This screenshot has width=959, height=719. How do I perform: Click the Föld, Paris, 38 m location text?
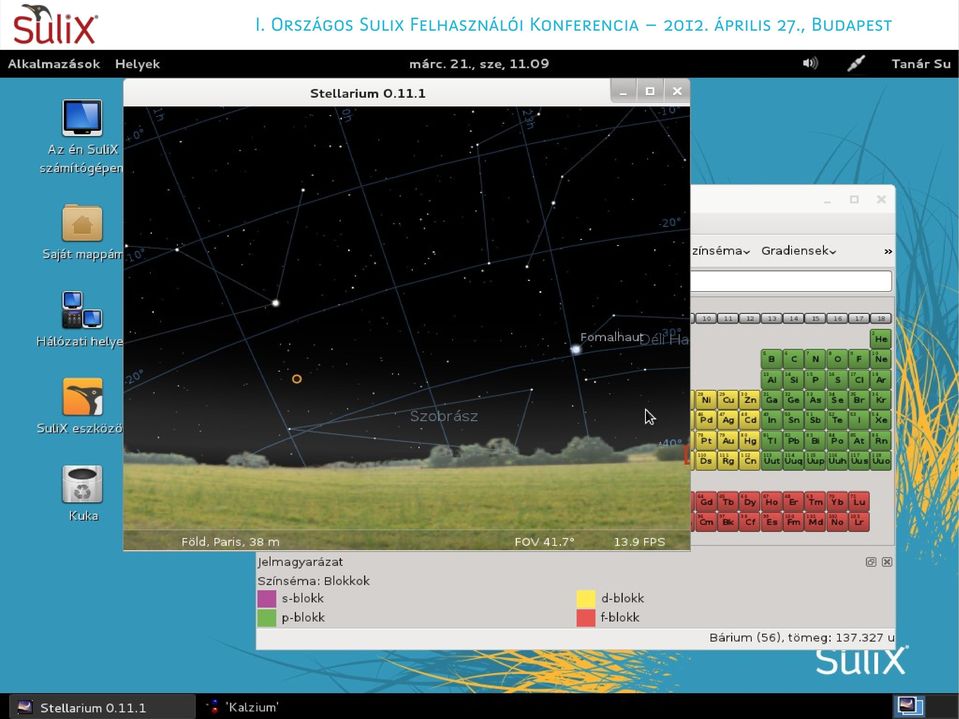coord(231,542)
